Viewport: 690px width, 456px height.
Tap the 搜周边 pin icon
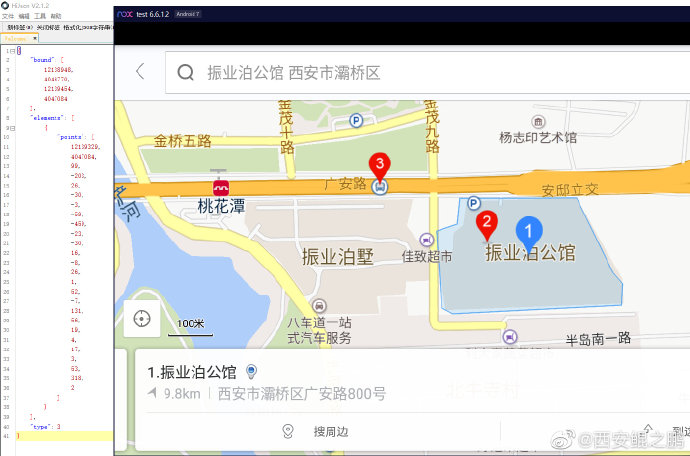pos(288,431)
